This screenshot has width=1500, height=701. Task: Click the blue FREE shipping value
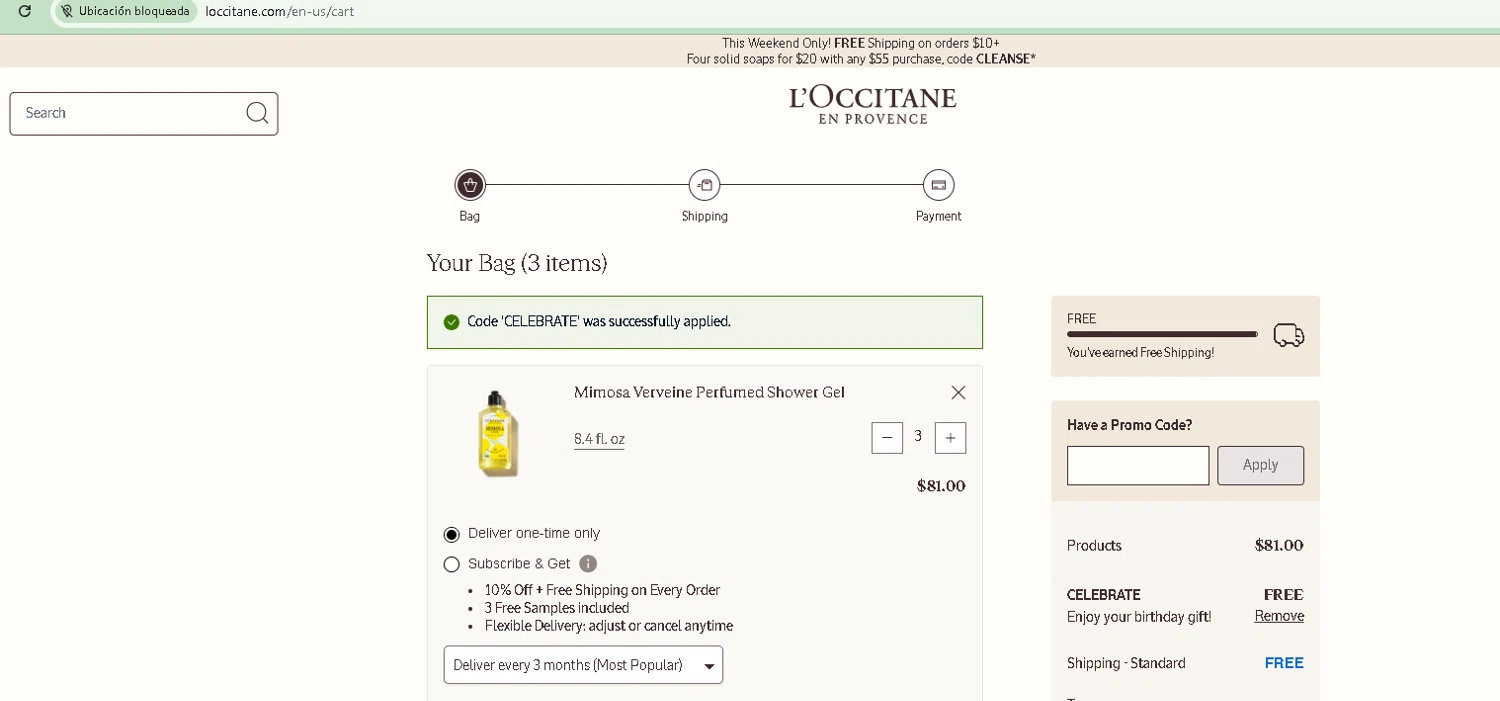coord(1284,663)
